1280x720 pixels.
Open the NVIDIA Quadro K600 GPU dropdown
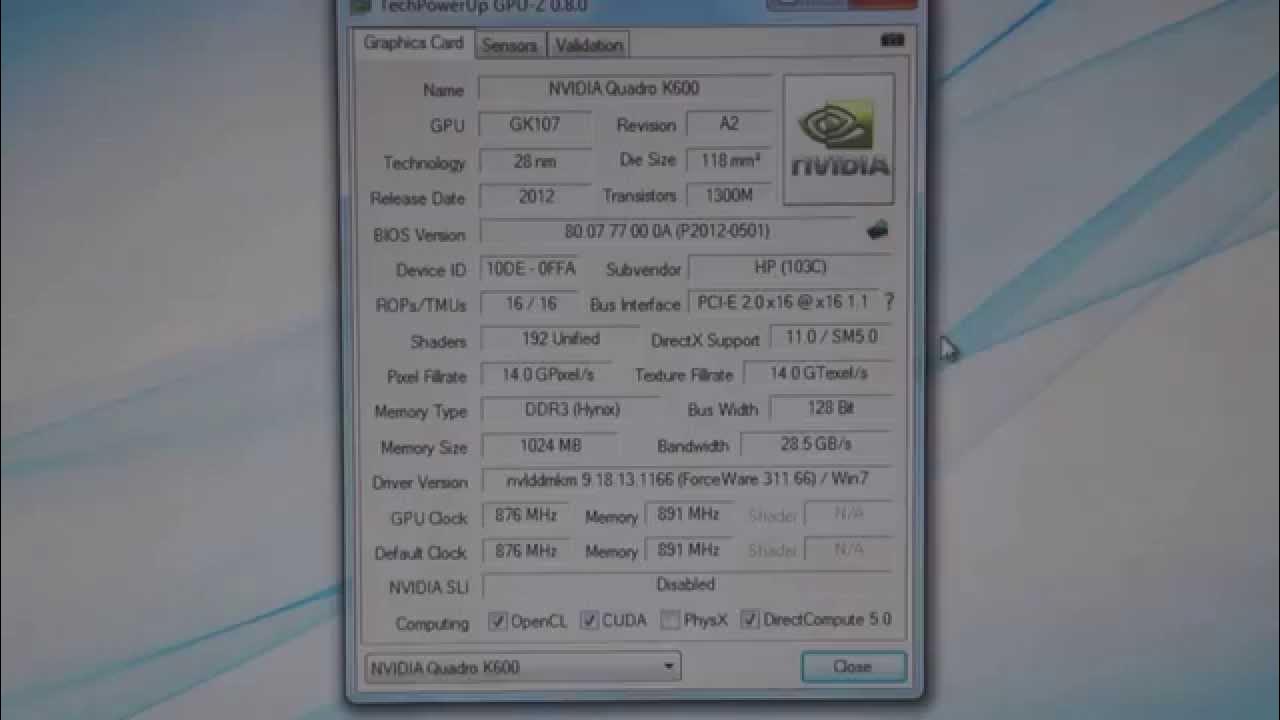[x=523, y=667]
